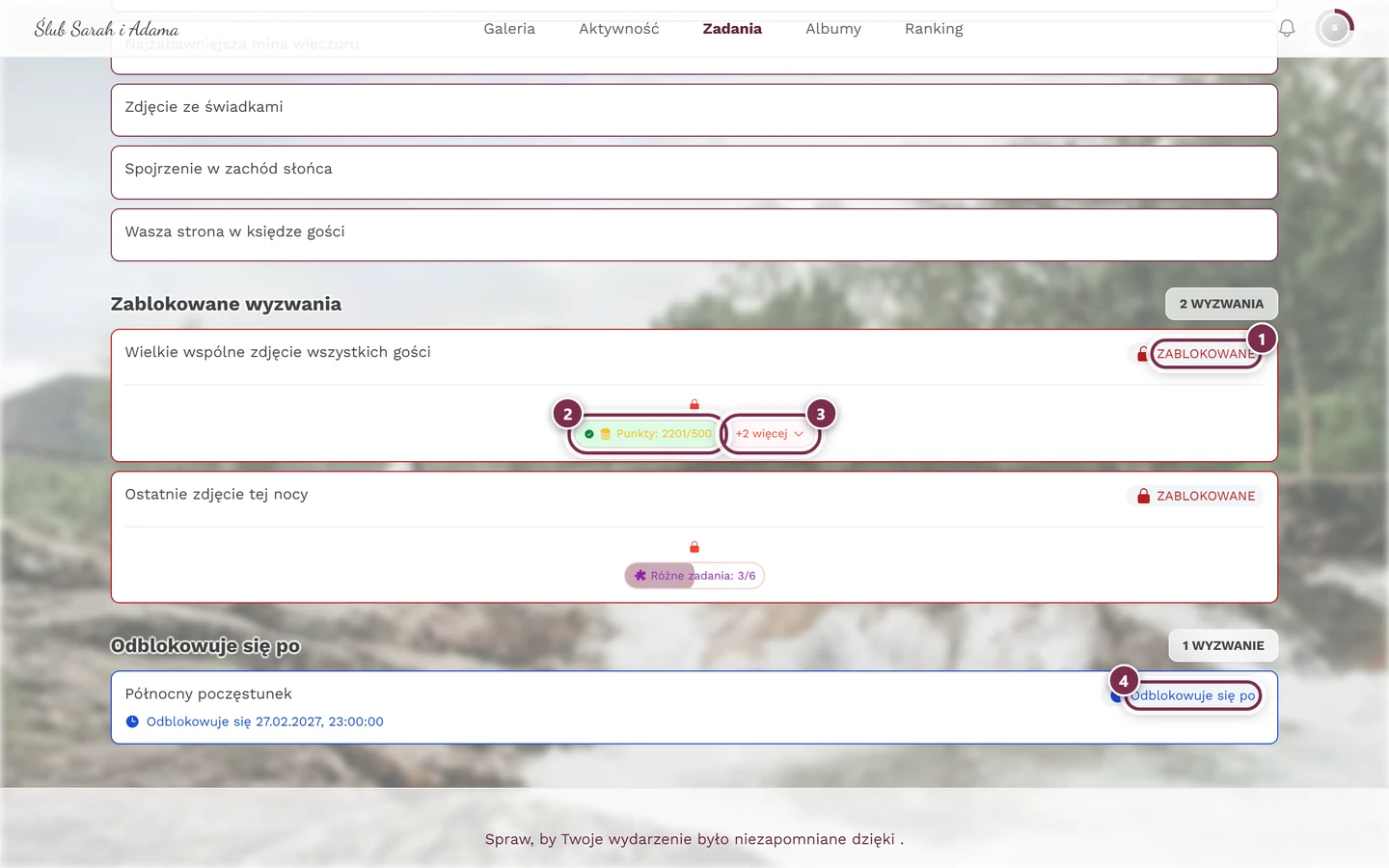Click the 1 WYZWANIE count badge
The width and height of the screenshot is (1389, 868).
[x=1223, y=645]
